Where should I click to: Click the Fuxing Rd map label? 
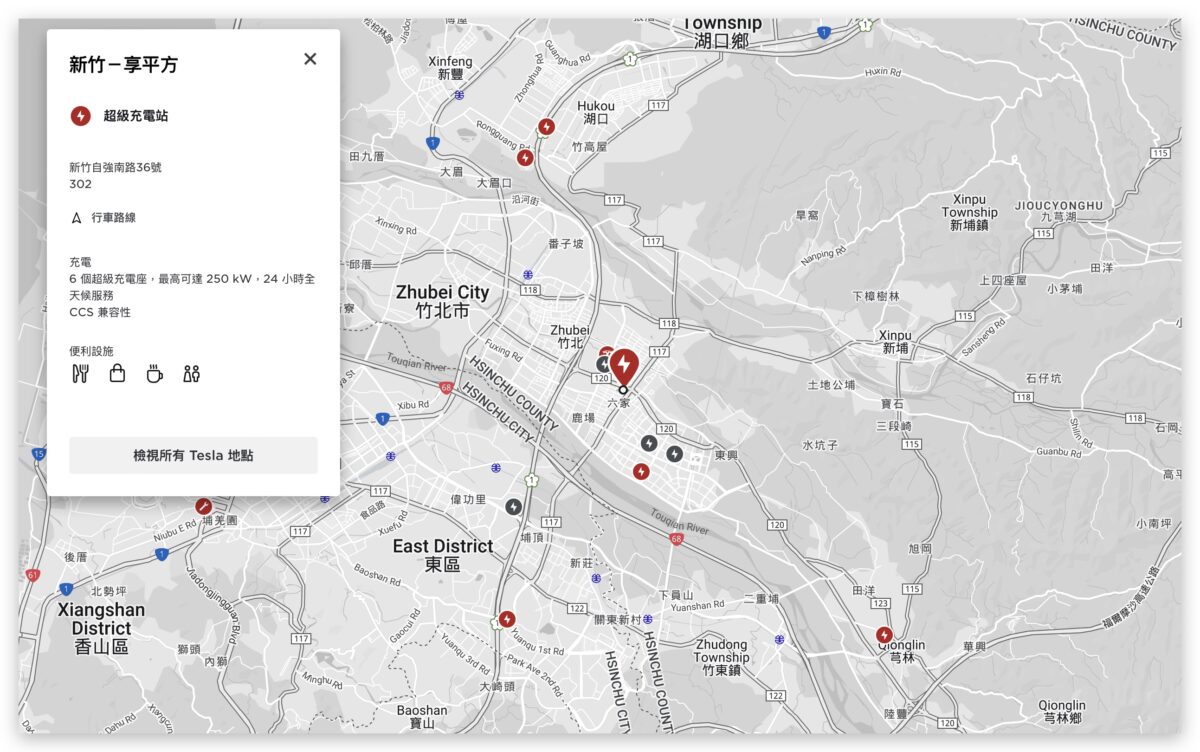(504, 352)
